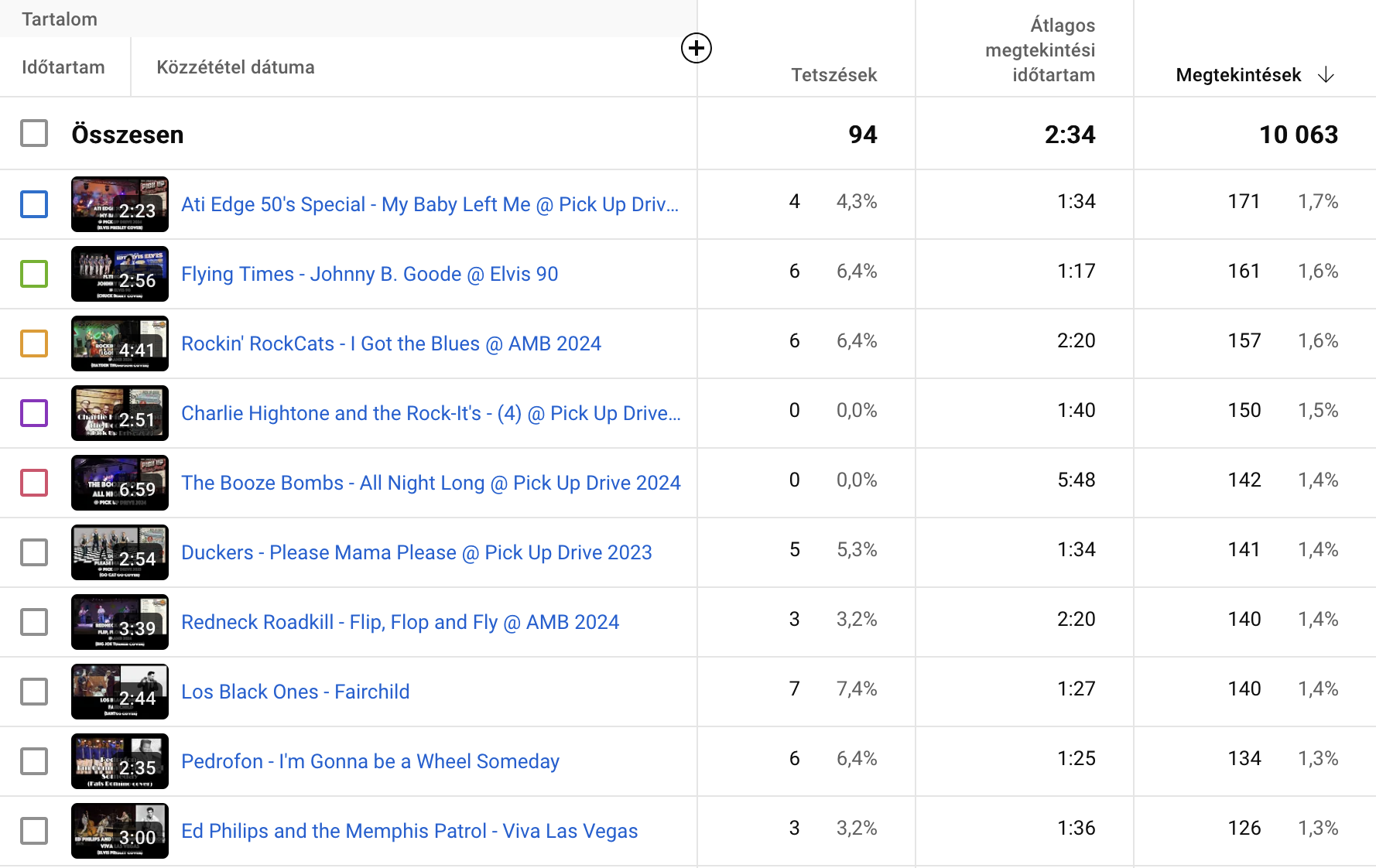Toggle the orange Rockin' RockCats checkbox
Screen dimensions: 1376x868
pyautogui.click(x=34, y=343)
